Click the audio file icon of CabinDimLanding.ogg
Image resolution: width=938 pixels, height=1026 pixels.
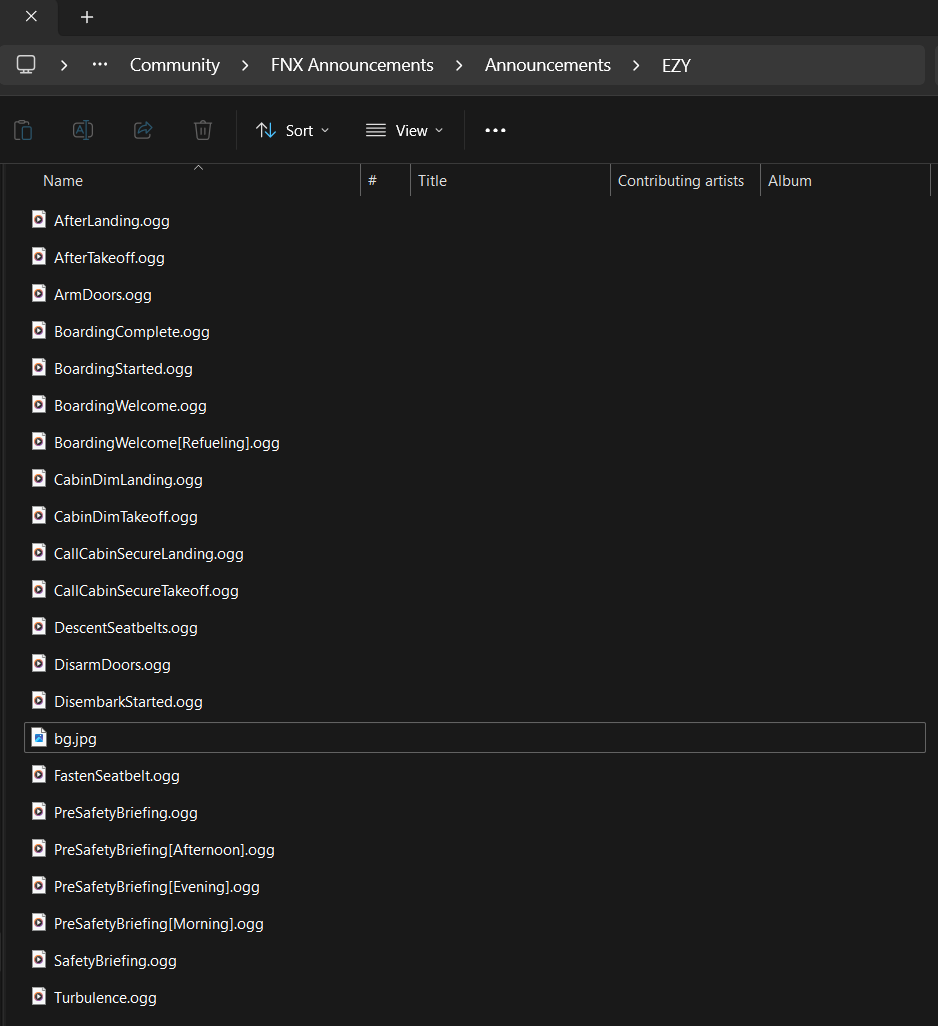39,478
